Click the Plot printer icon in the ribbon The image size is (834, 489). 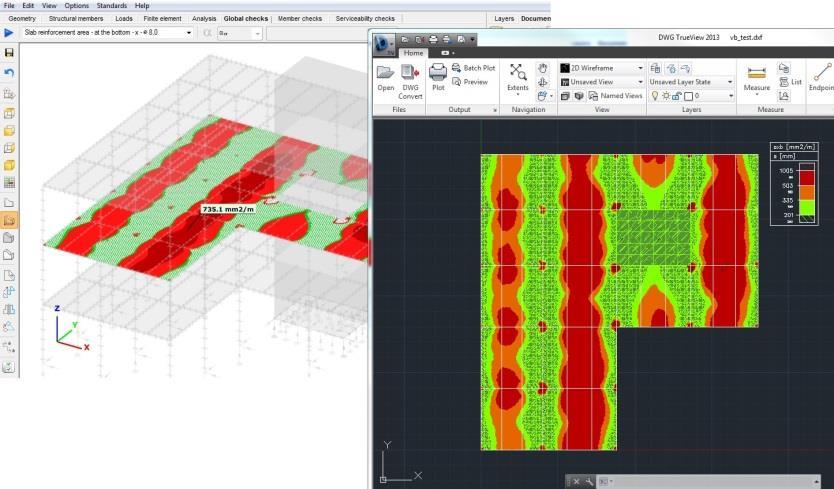coord(438,72)
